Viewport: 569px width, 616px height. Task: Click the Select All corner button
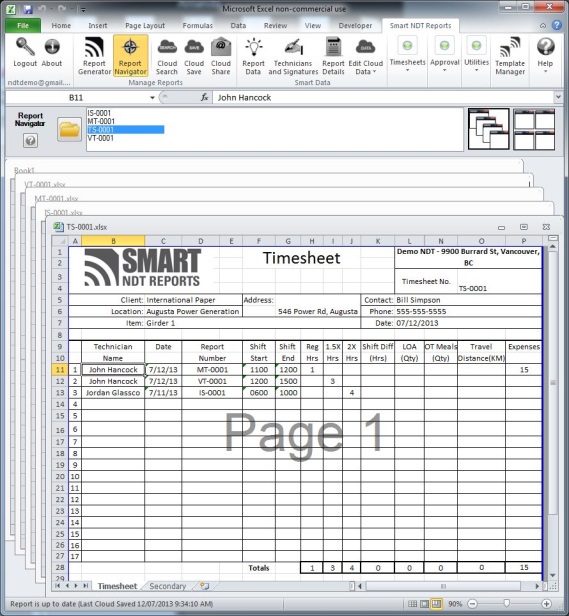pos(60,241)
